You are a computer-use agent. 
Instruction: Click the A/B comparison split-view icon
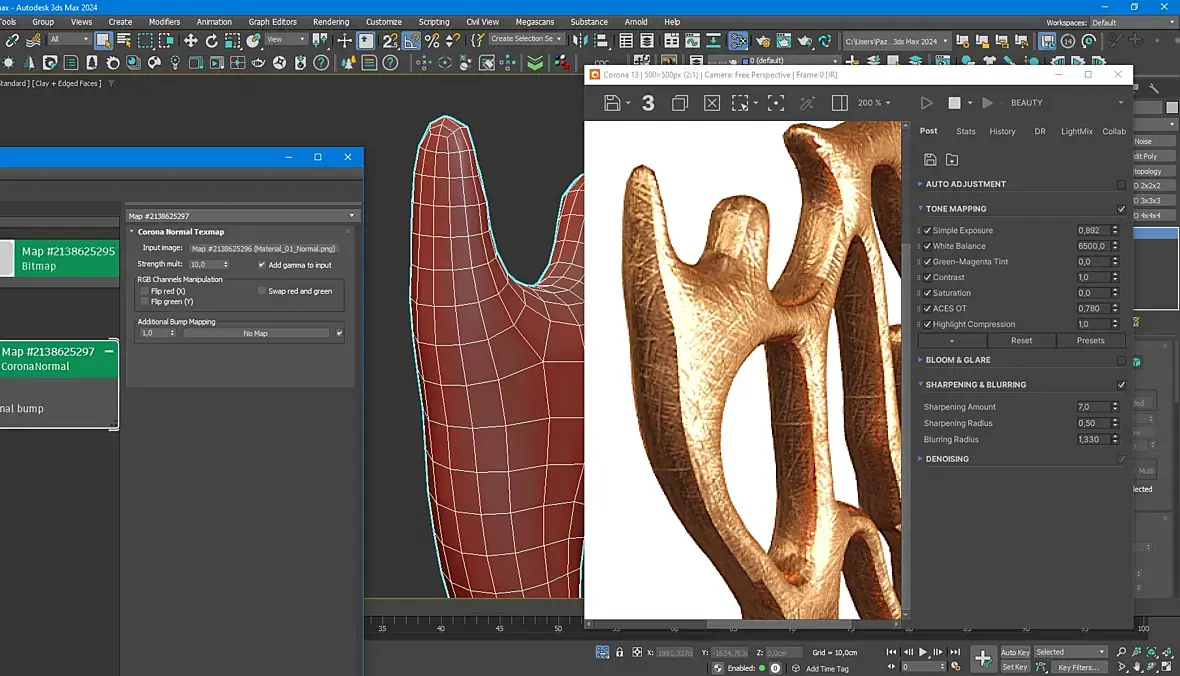coord(839,103)
